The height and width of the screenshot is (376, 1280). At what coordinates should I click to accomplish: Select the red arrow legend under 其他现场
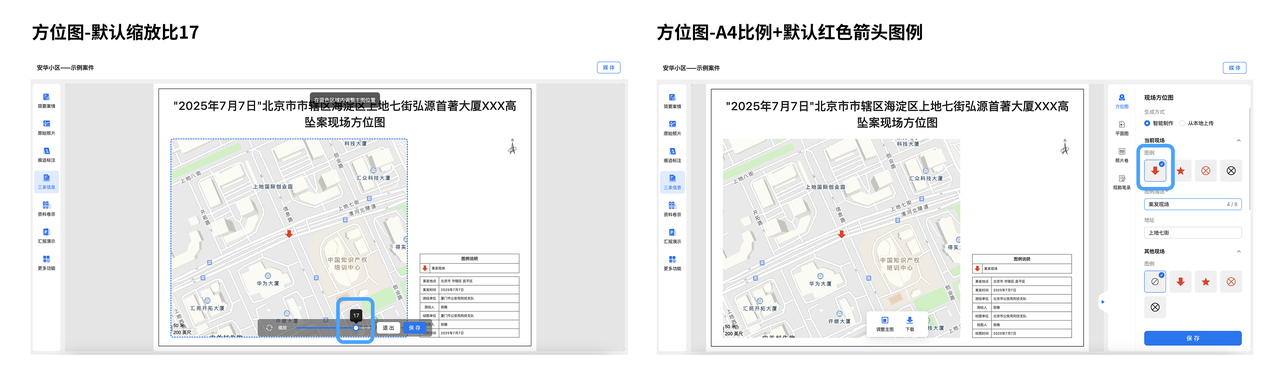(1180, 282)
